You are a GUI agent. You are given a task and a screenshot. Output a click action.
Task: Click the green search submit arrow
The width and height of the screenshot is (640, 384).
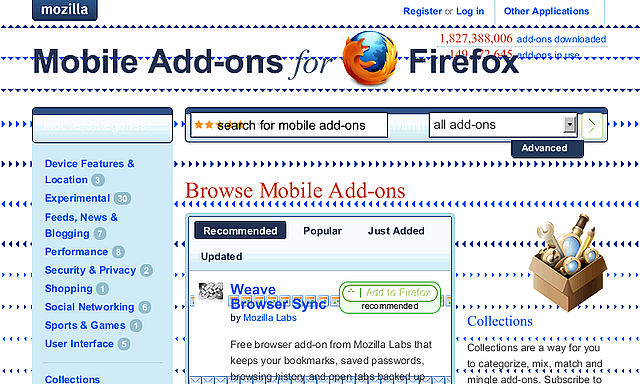pos(592,125)
